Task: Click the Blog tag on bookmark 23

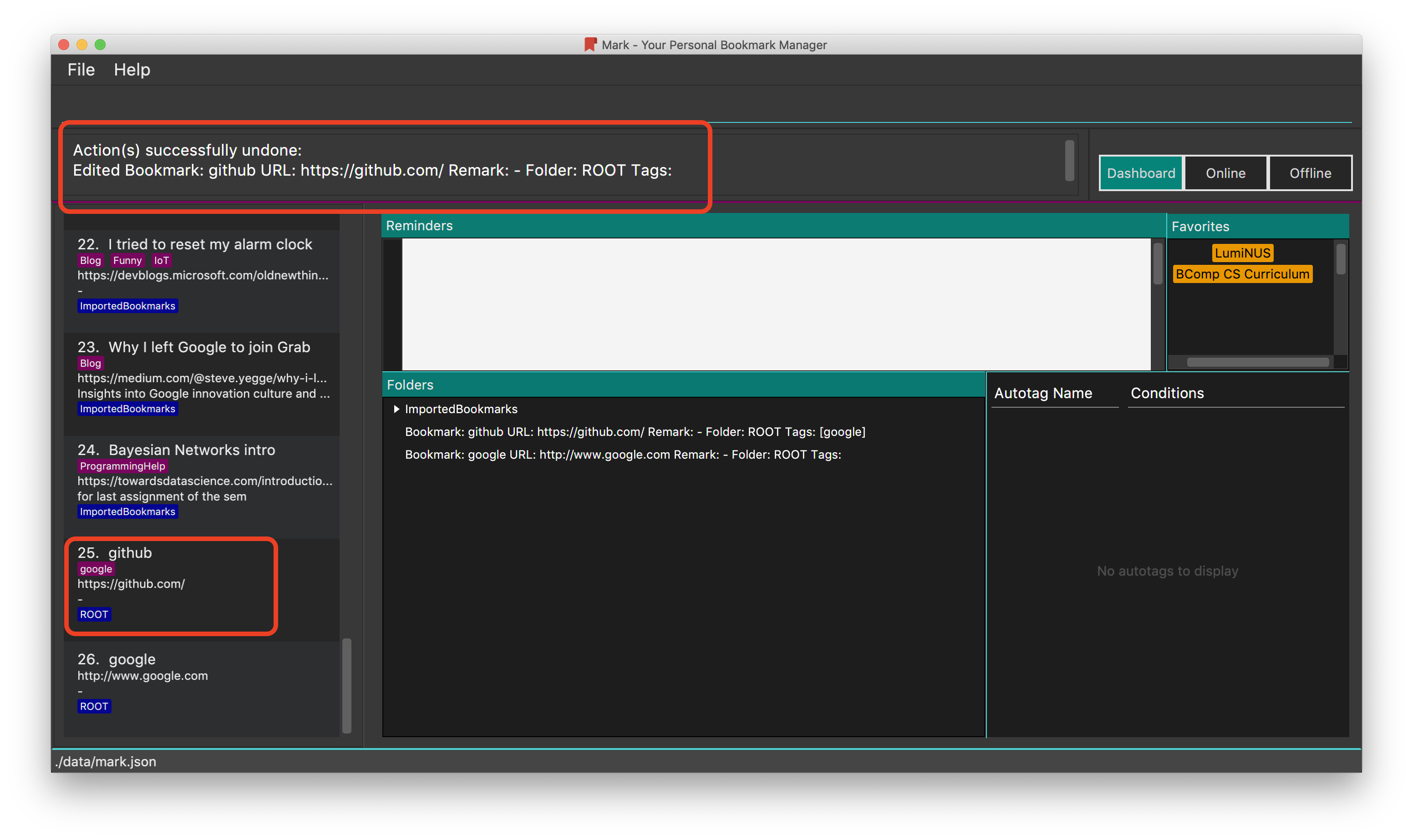Action: 91,363
